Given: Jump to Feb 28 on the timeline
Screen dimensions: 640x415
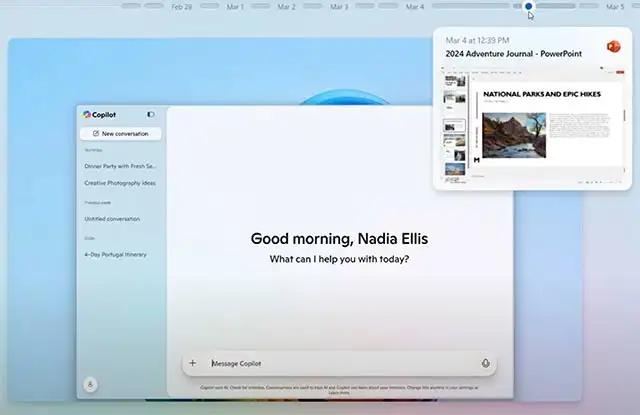Looking at the screenshot, I should pyautogui.click(x=182, y=7).
